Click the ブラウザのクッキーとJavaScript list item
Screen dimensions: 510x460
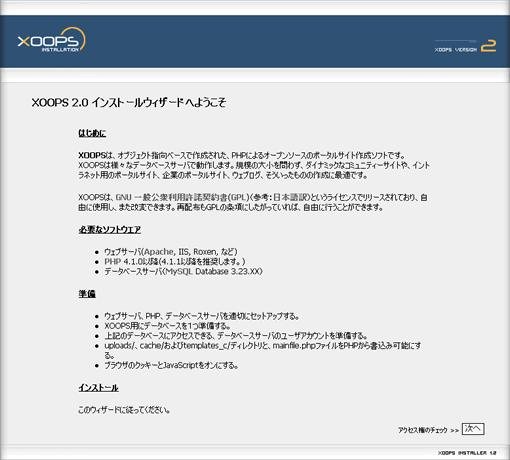171,365
